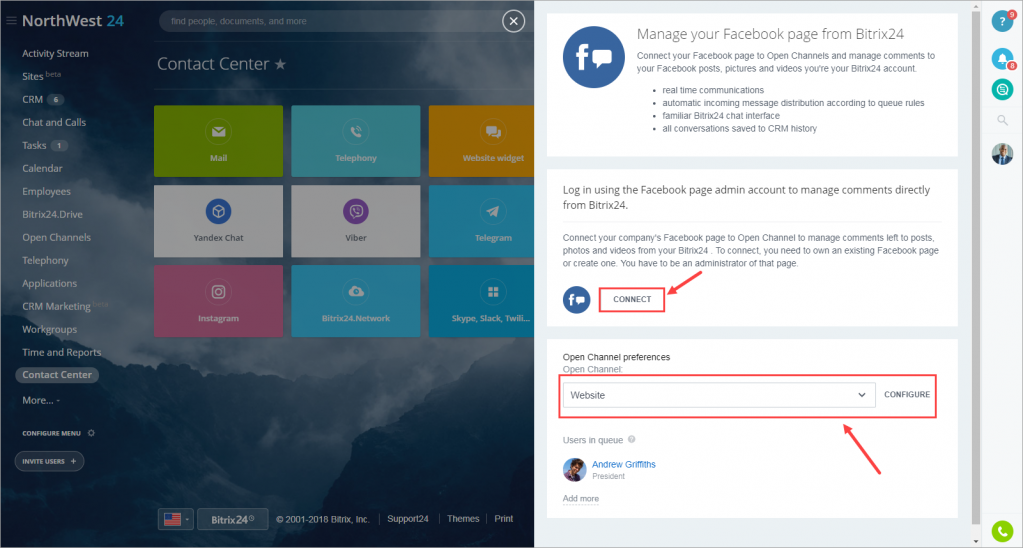Open the Open Channel Website dropdown

point(719,395)
